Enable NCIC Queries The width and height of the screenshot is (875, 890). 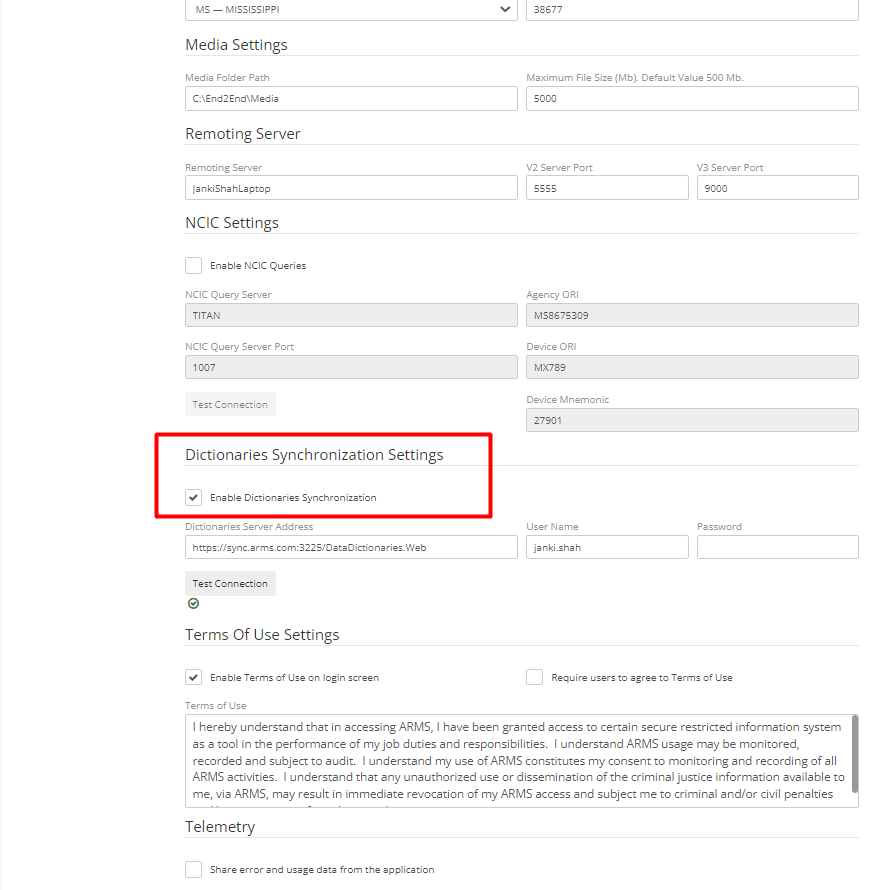(193, 265)
